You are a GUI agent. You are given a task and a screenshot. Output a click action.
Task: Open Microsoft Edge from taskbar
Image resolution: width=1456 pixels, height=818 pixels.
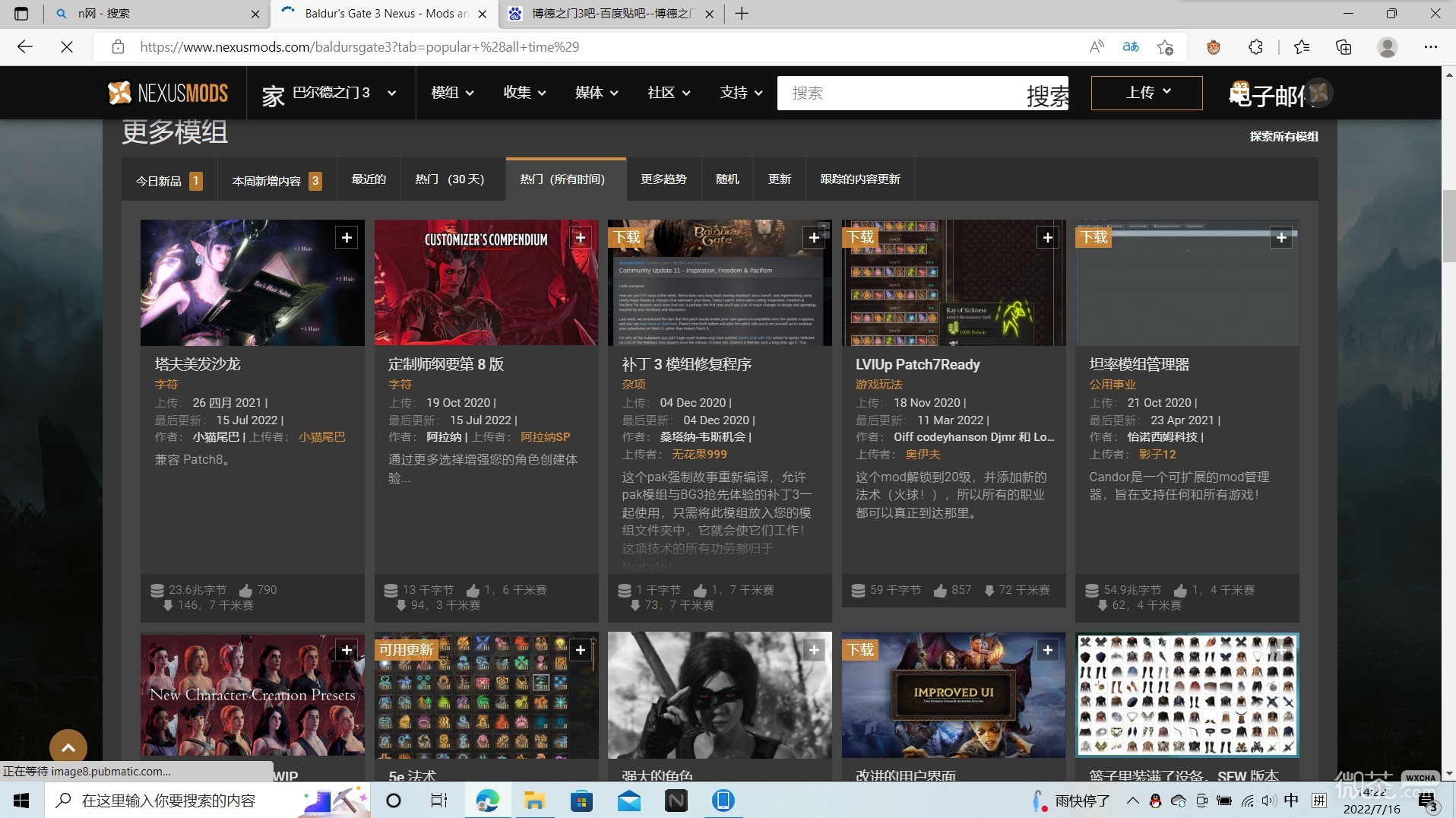487,801
